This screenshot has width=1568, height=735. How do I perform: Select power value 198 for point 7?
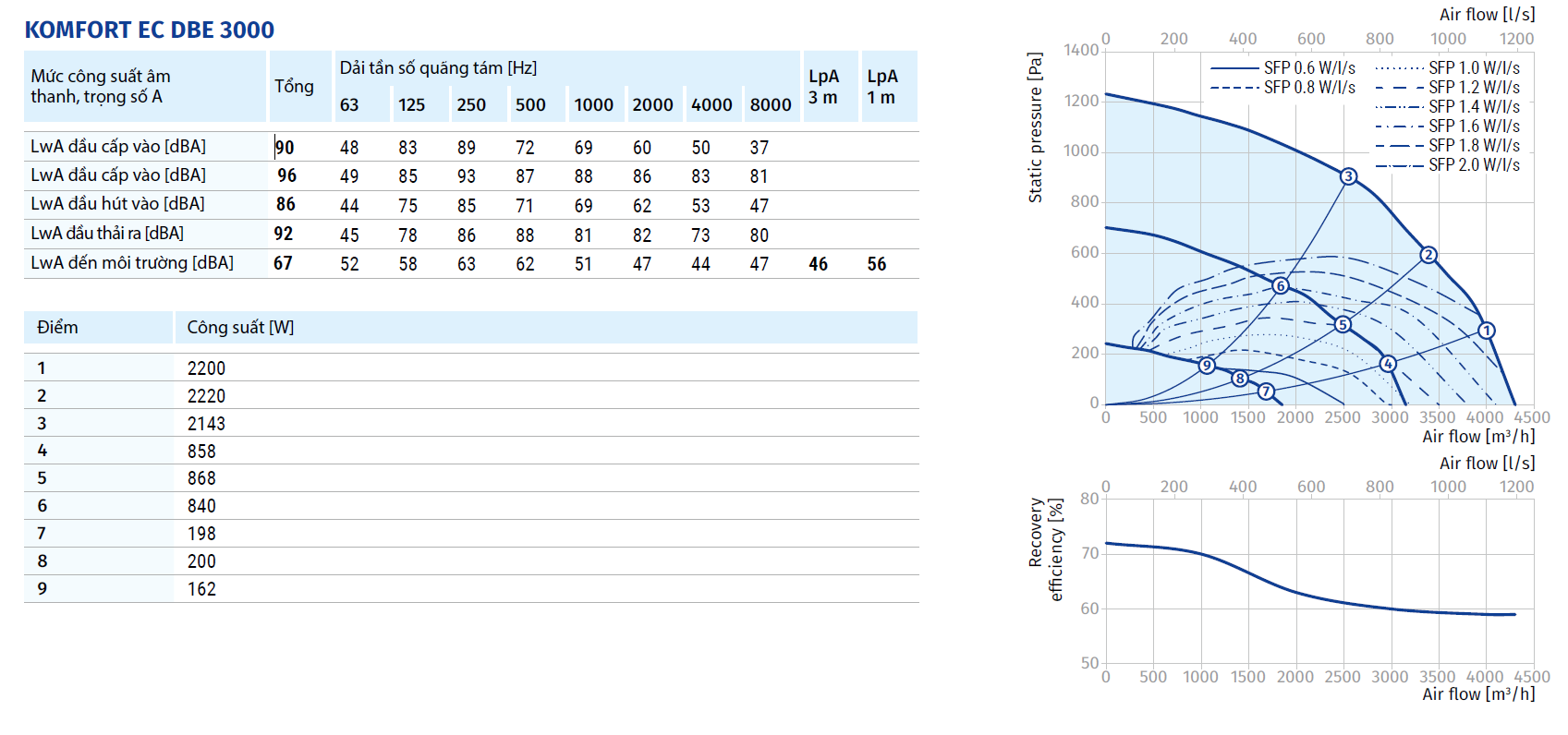pos(201,534)
